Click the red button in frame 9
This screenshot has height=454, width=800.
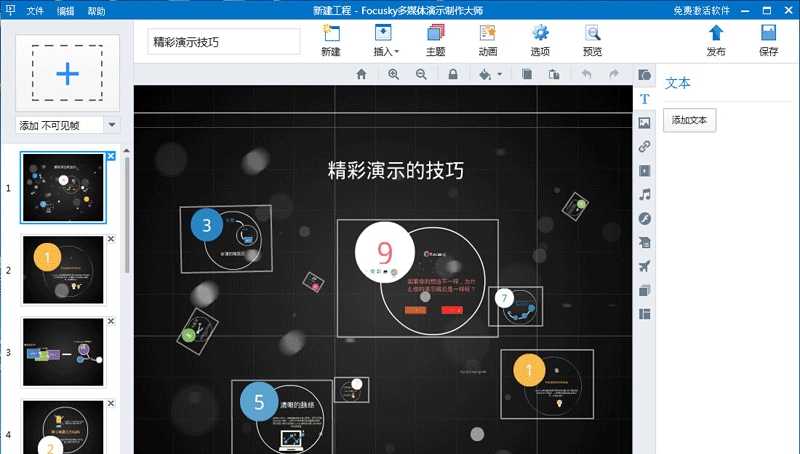[x=452, y=310]
